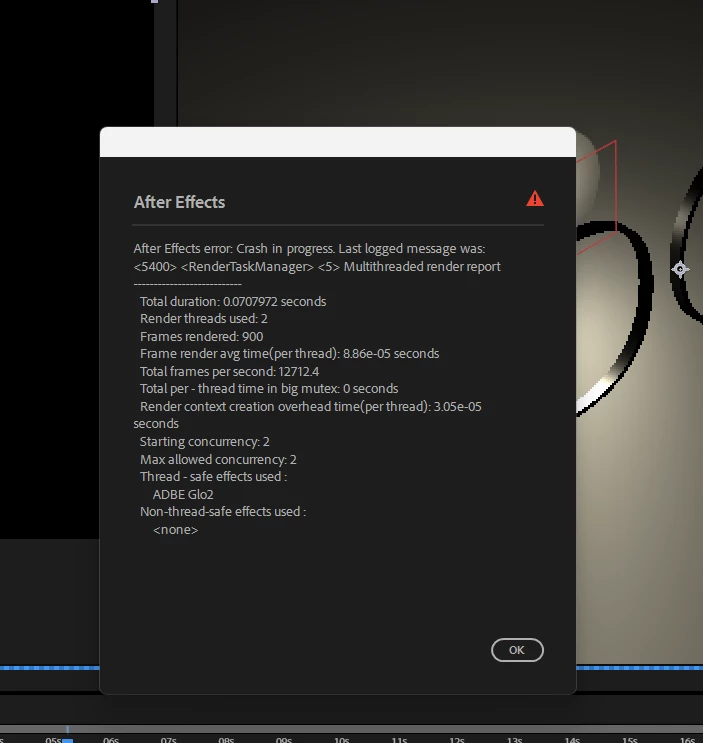703x743 pixels.
Task: Select the "Frame render avg time(per thread)" line
Action: (x=289, y=354)
